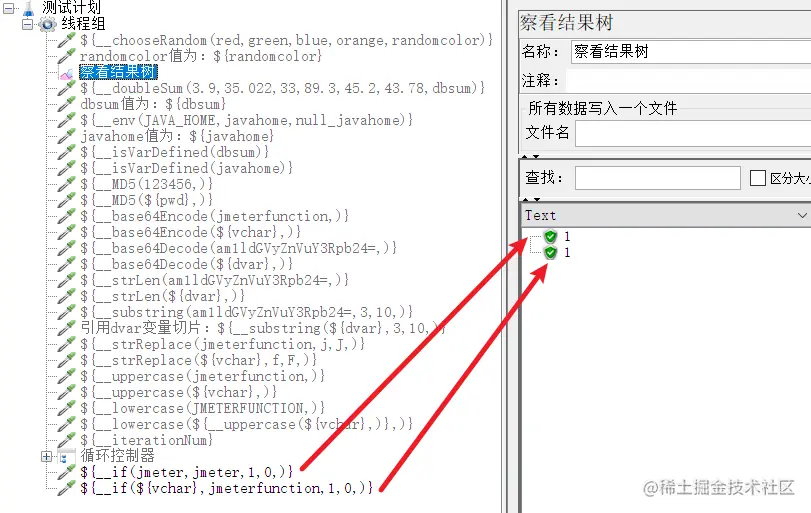Collapse the 测试计划 root node
The image size is (811, 513).
click(x=9, y=8)
